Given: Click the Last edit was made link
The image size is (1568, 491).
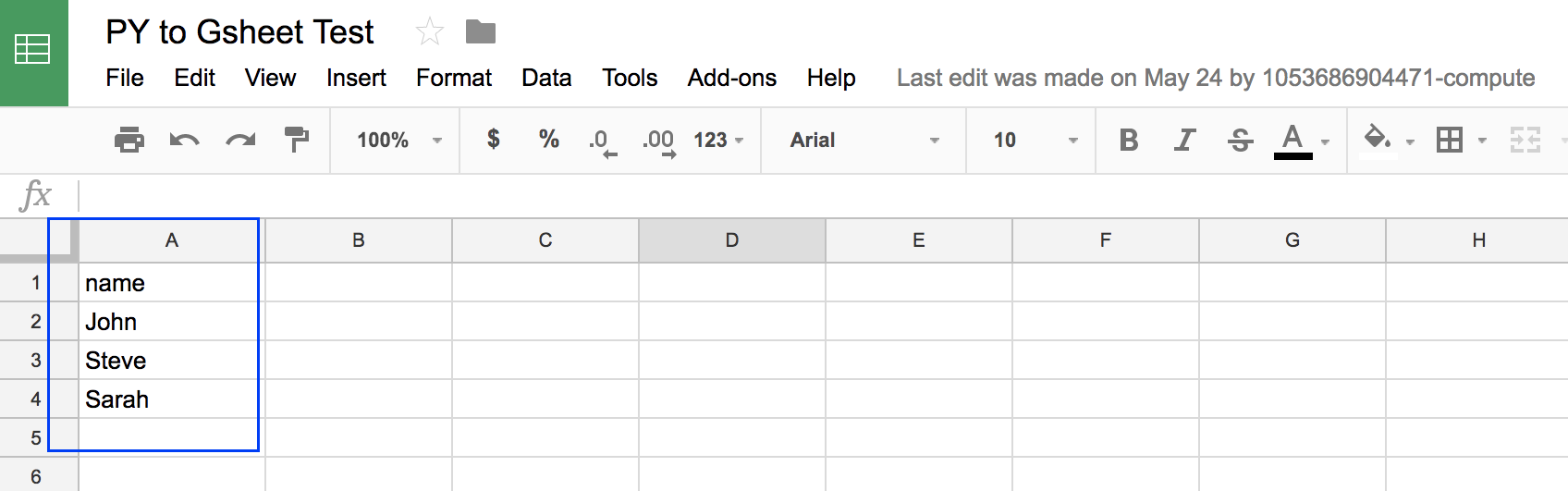Looking at the screenshot, I should pos(1216,79).
